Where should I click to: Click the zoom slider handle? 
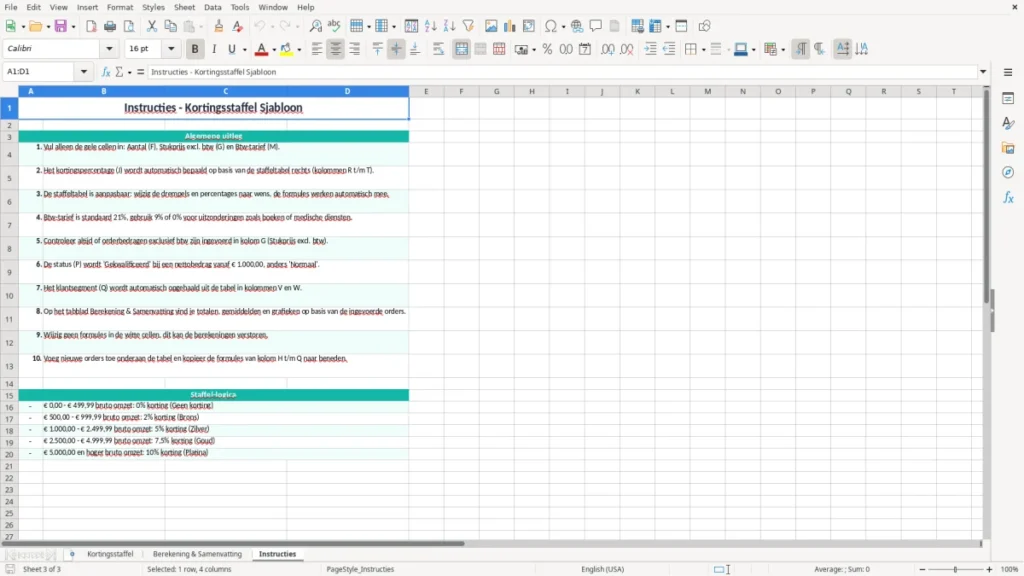click(x=955, y=569)
